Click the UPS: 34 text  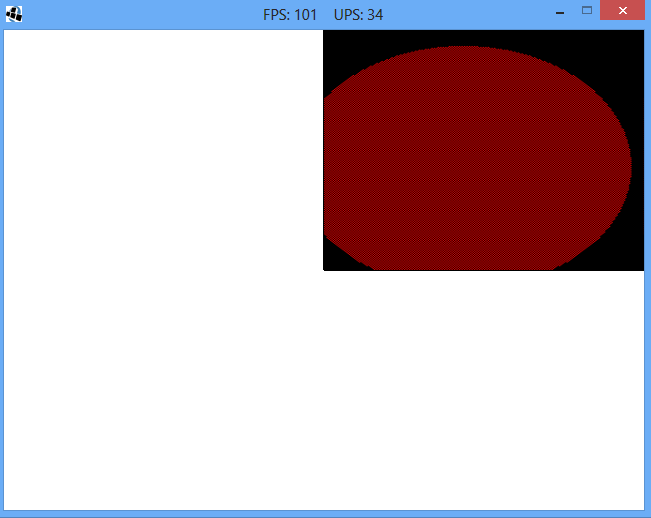[x=358, y=15]
